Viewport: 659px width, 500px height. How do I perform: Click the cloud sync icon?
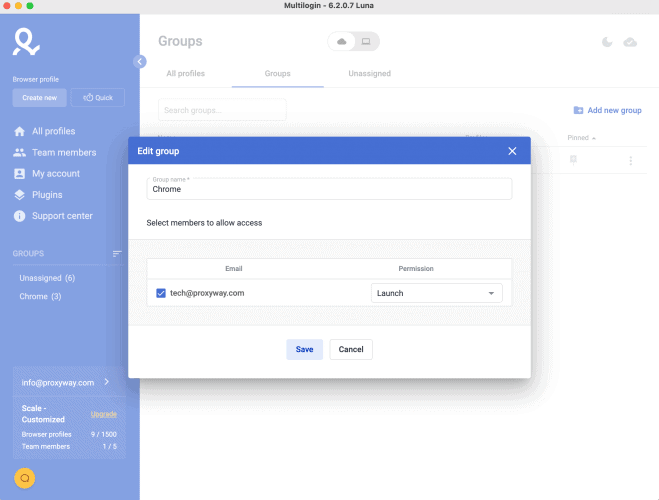(x=630, y=42)
